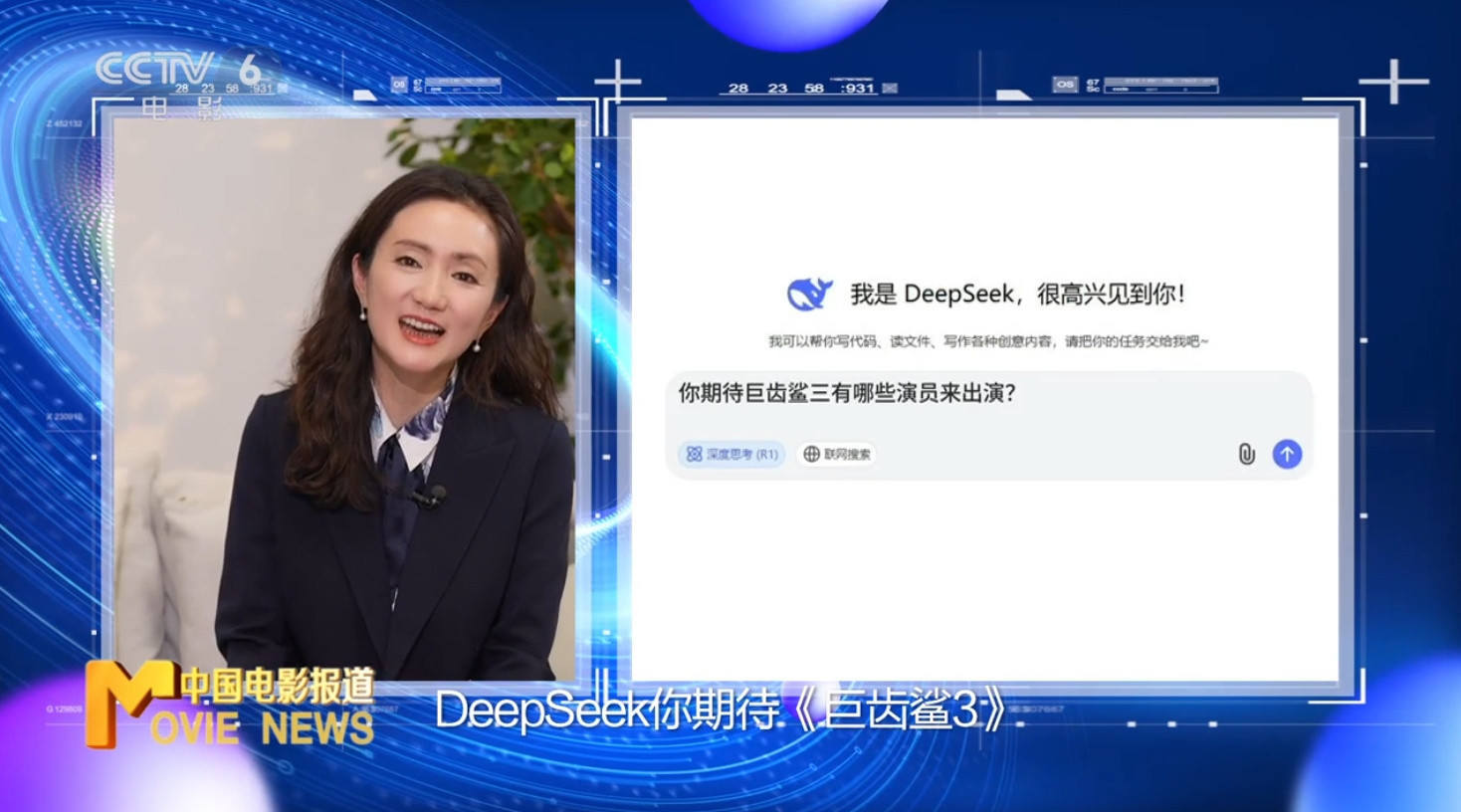Click the blue send arrow button
This screenshot has width=1461, height=812.
(1287, 454)
